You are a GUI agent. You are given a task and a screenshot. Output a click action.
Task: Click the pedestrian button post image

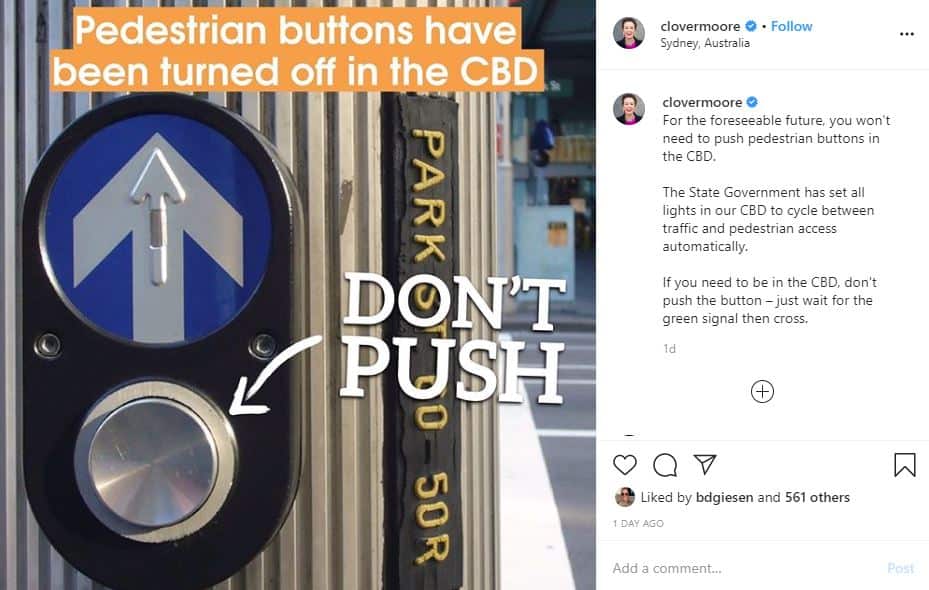pos(298,295)
